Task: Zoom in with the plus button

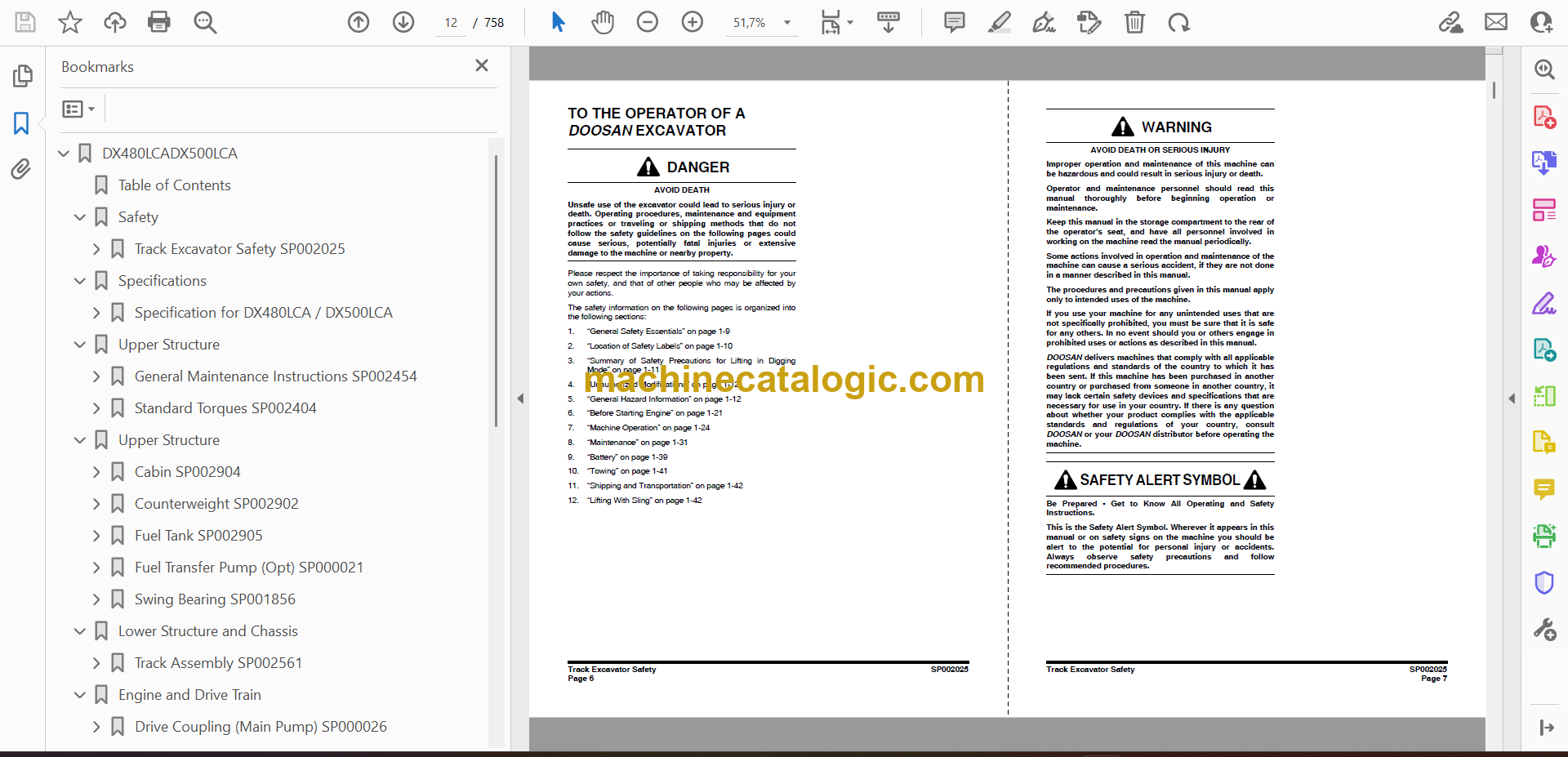Action: [693, 22]
